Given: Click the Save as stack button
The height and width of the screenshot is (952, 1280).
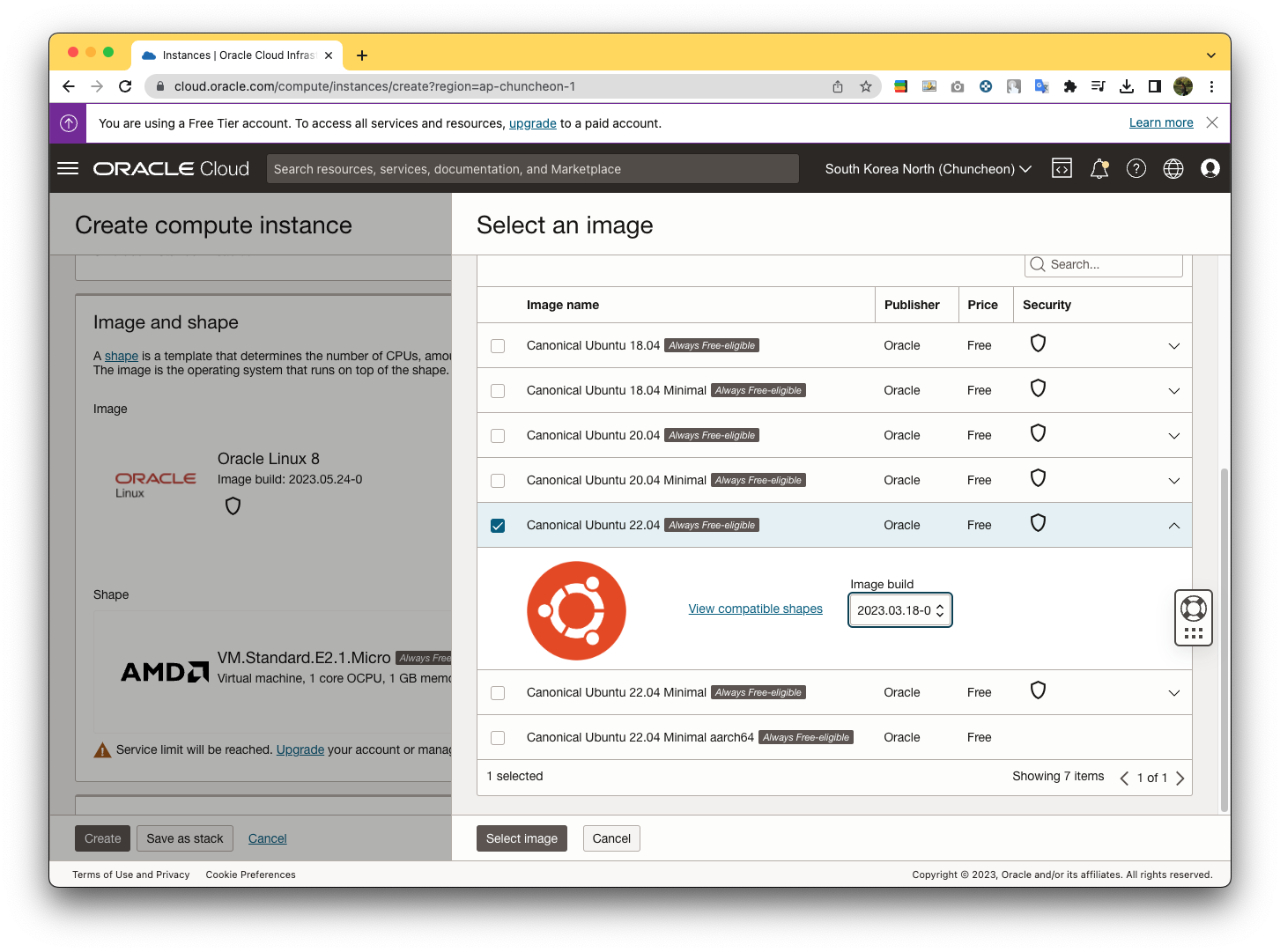Looking at the screenshot, I should 185,838.
